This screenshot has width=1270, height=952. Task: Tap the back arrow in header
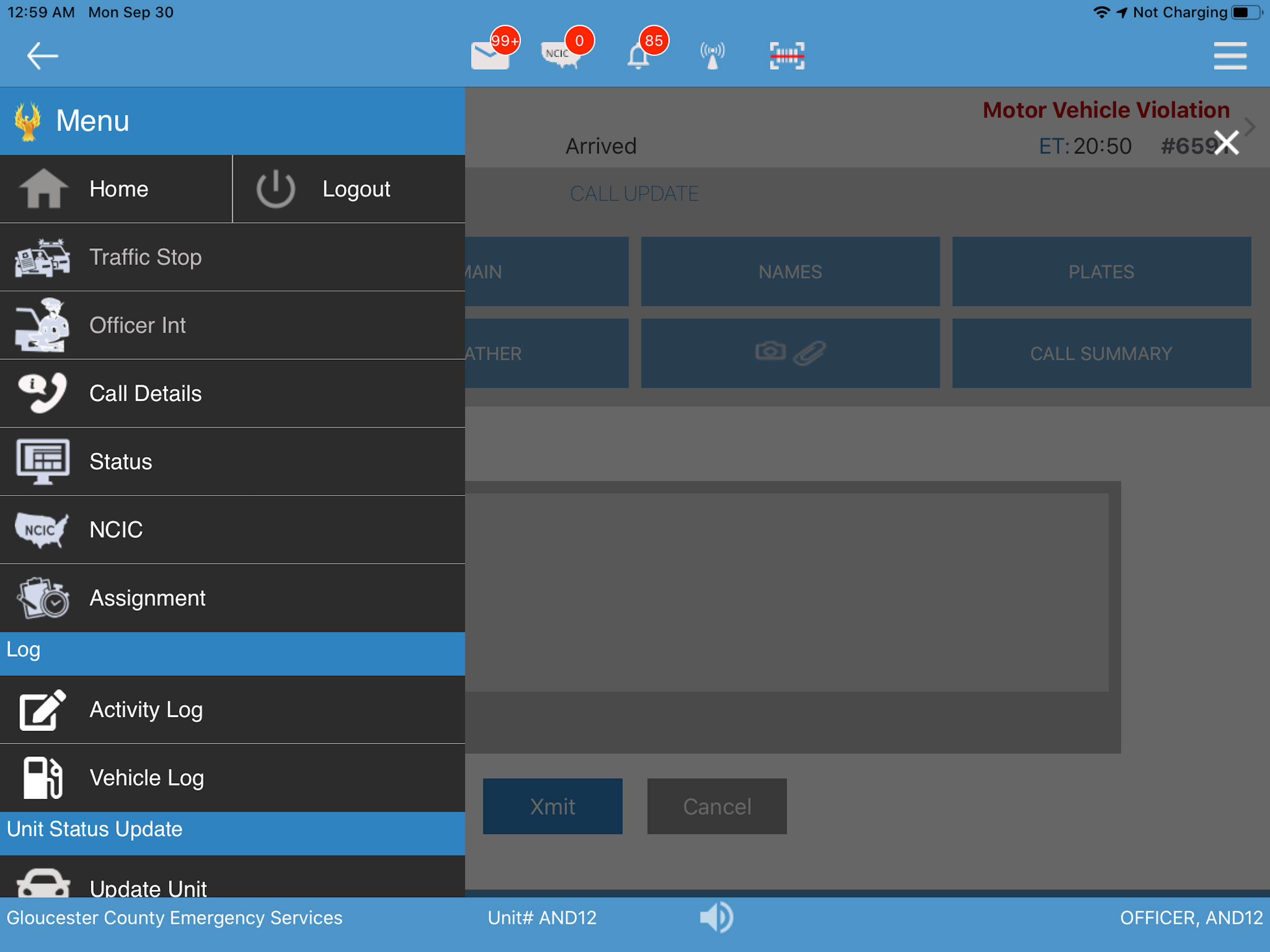tap(42, 56)
